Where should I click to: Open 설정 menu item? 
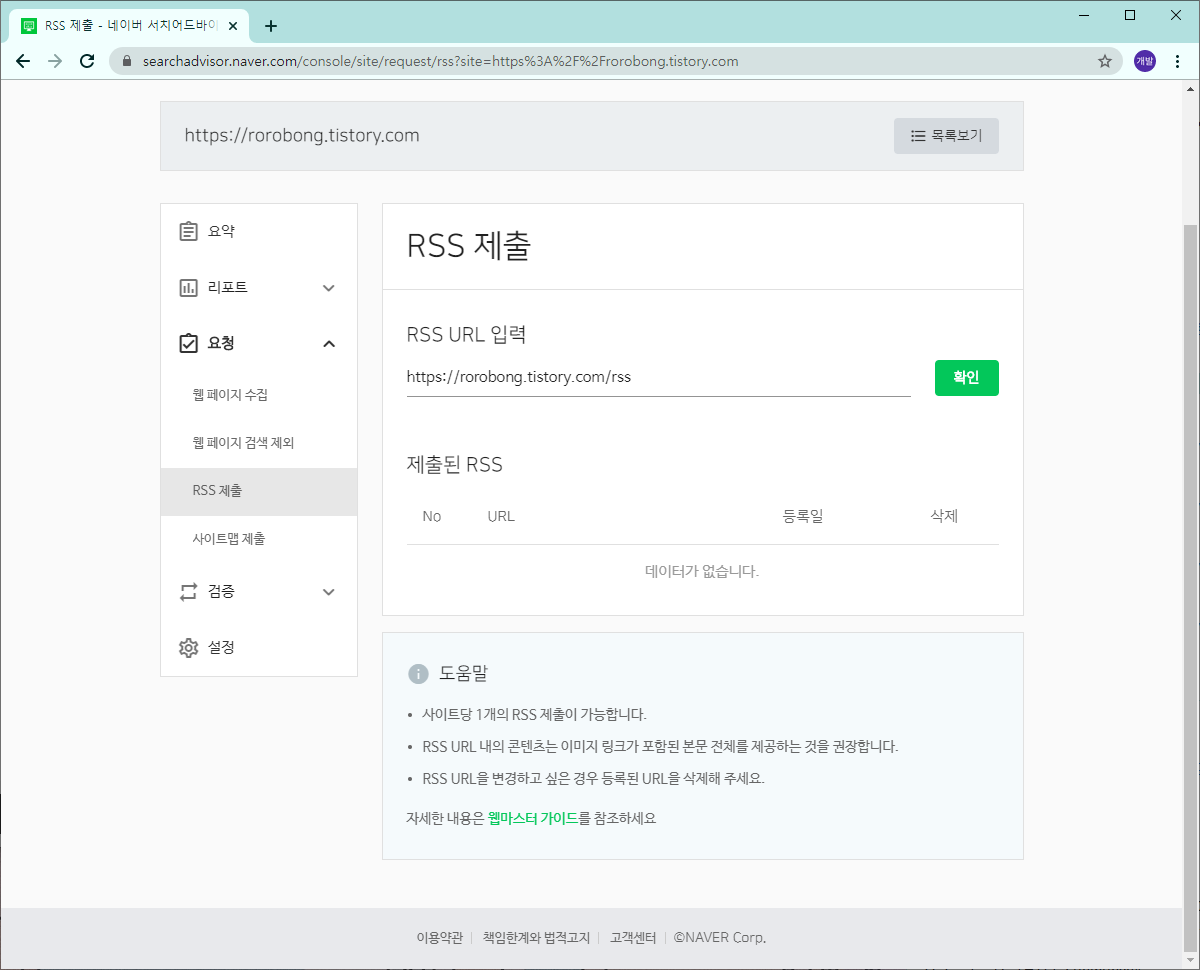click(259, 647)
